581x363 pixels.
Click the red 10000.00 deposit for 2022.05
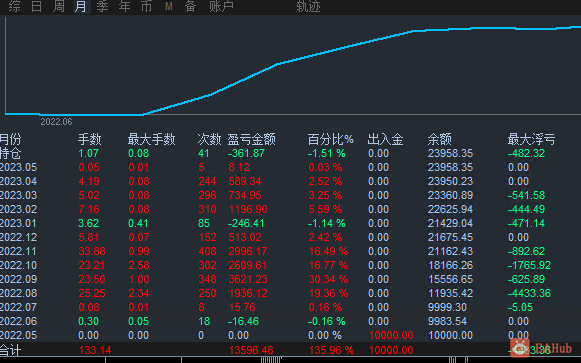click(x=391, y=335)
